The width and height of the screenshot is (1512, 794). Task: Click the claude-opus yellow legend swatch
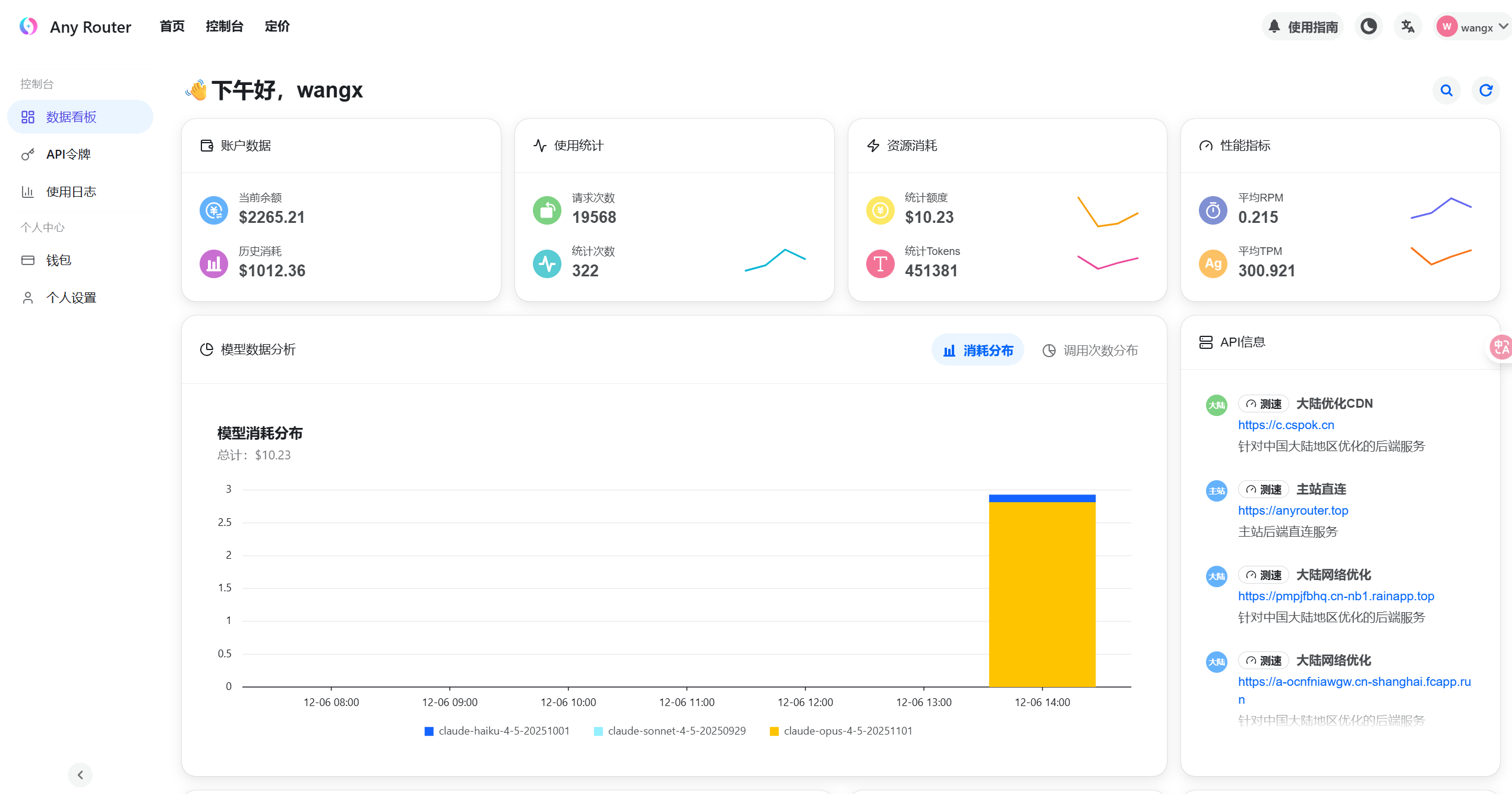[x=774, y=732]
